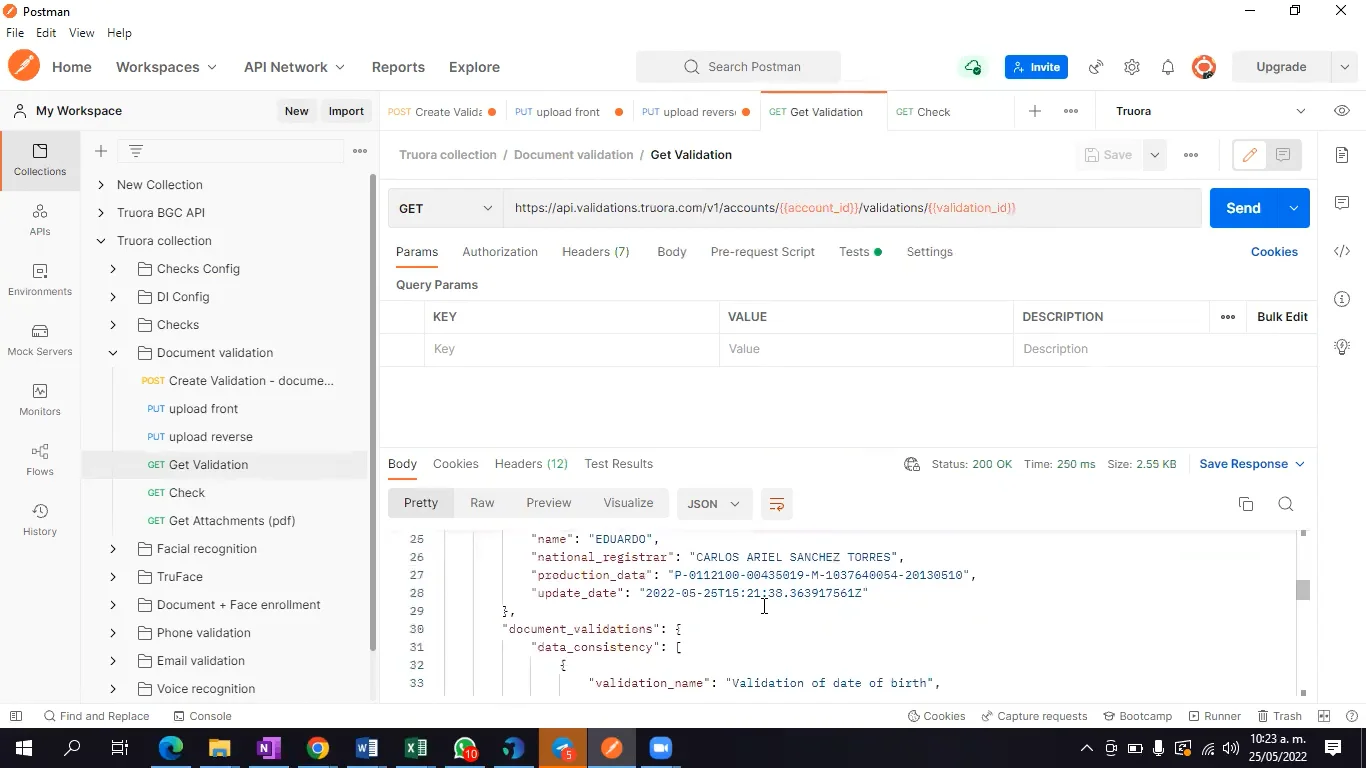Open a new request tab with plus
This screenshot has width=1366, height=768.
pos(1035,111)
